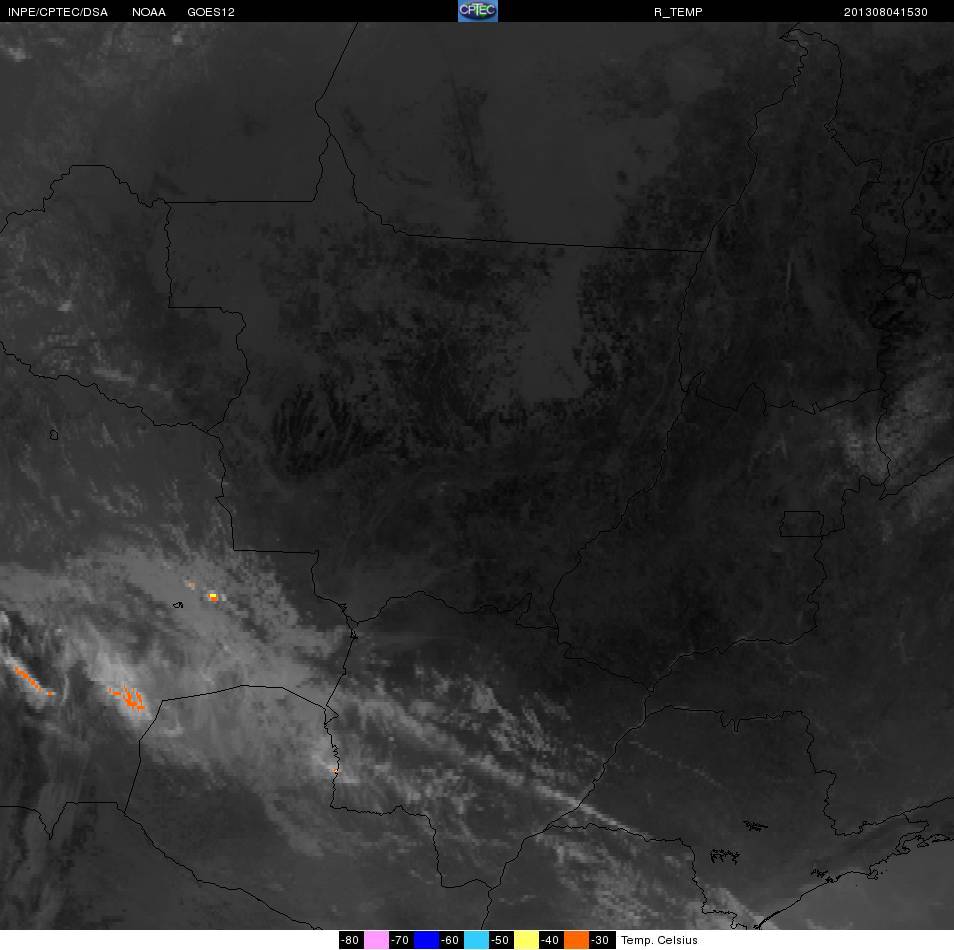The width and height of the screenshot is (954, 950).
Task: Click the small rectangular Distrito Federal outline
Action: pos(802,524)
